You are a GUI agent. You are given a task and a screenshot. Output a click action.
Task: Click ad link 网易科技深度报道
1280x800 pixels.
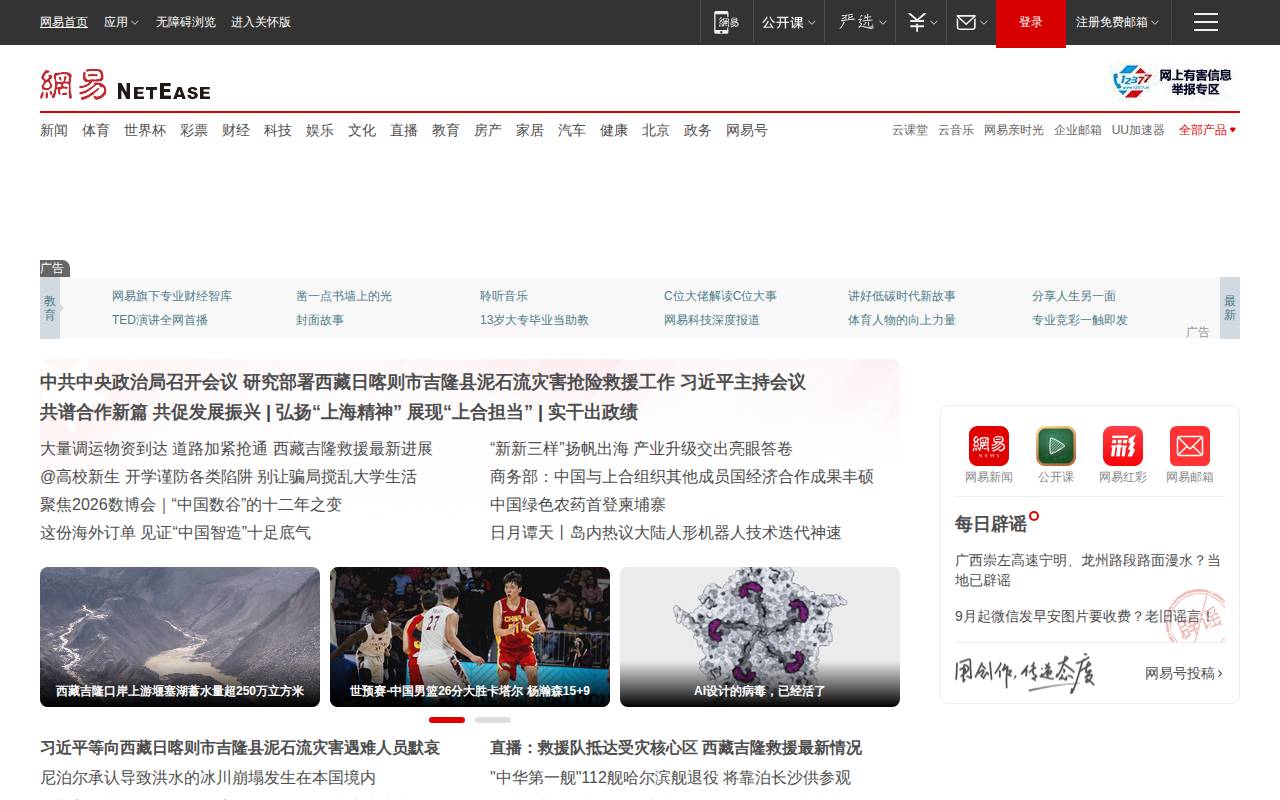(712, 320)
